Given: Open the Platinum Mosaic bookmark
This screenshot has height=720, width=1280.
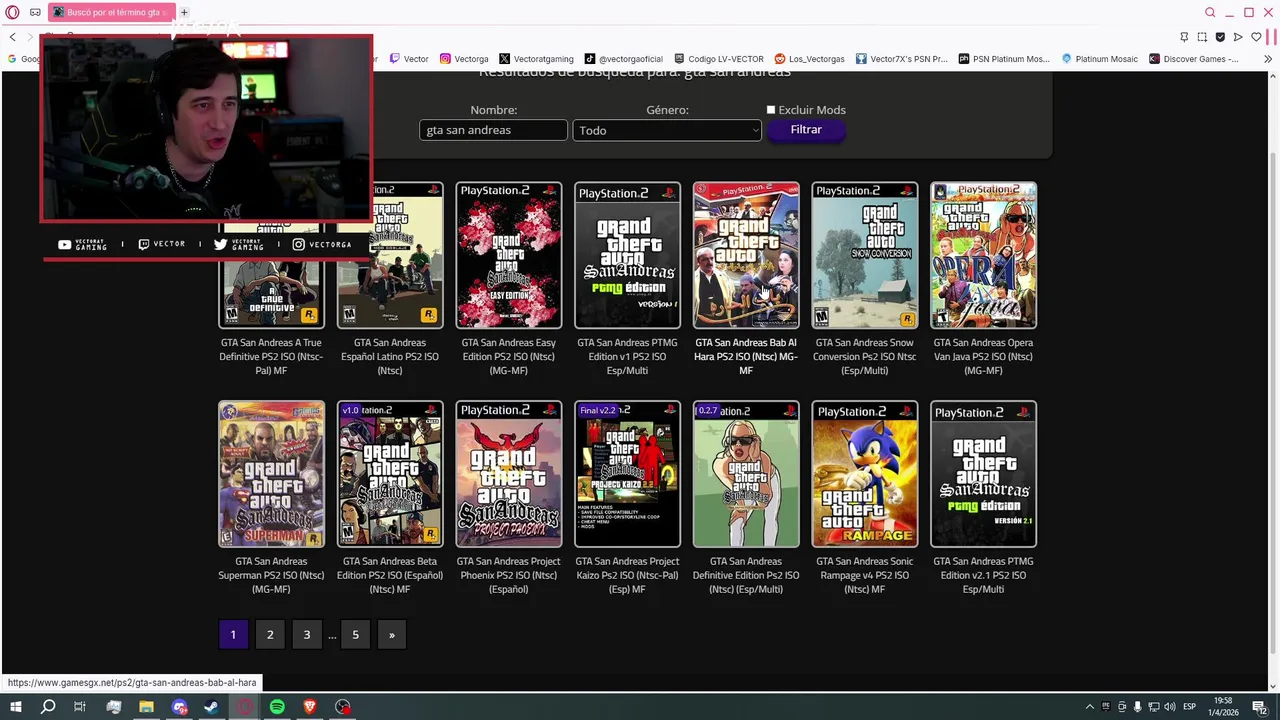Looking at the screenshot, I should click(x=1100, y=59).
